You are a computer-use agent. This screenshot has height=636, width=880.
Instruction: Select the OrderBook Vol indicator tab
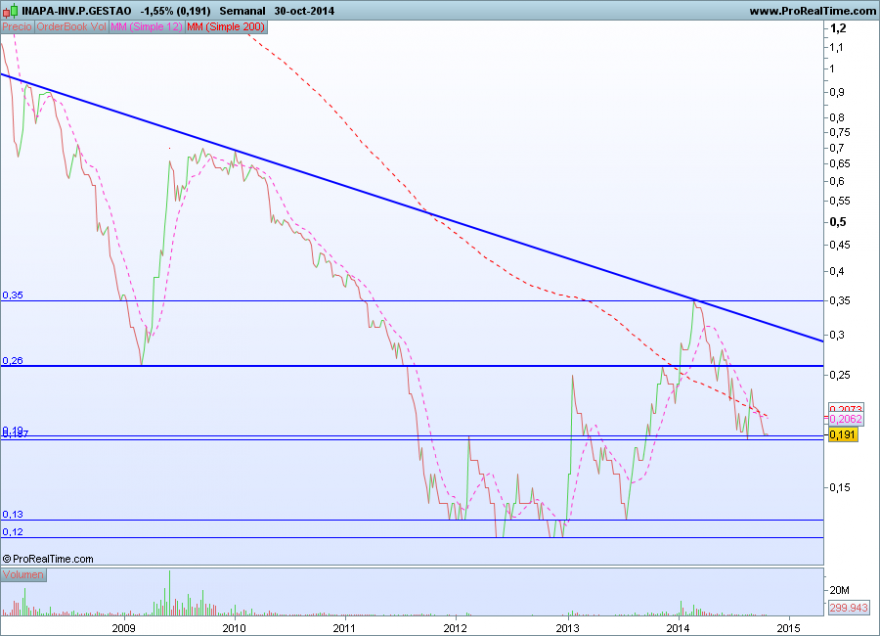(x=71, y=27)
